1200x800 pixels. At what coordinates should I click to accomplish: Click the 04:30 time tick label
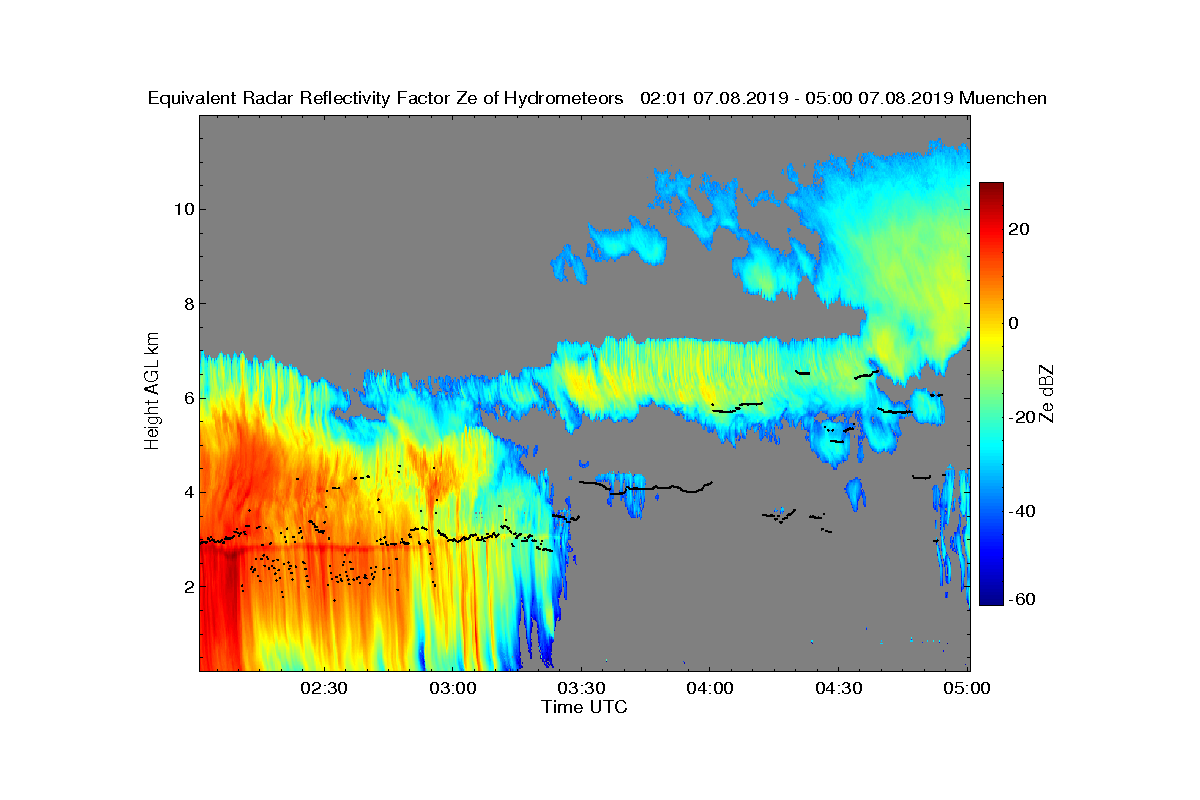[x=839, y=689]
